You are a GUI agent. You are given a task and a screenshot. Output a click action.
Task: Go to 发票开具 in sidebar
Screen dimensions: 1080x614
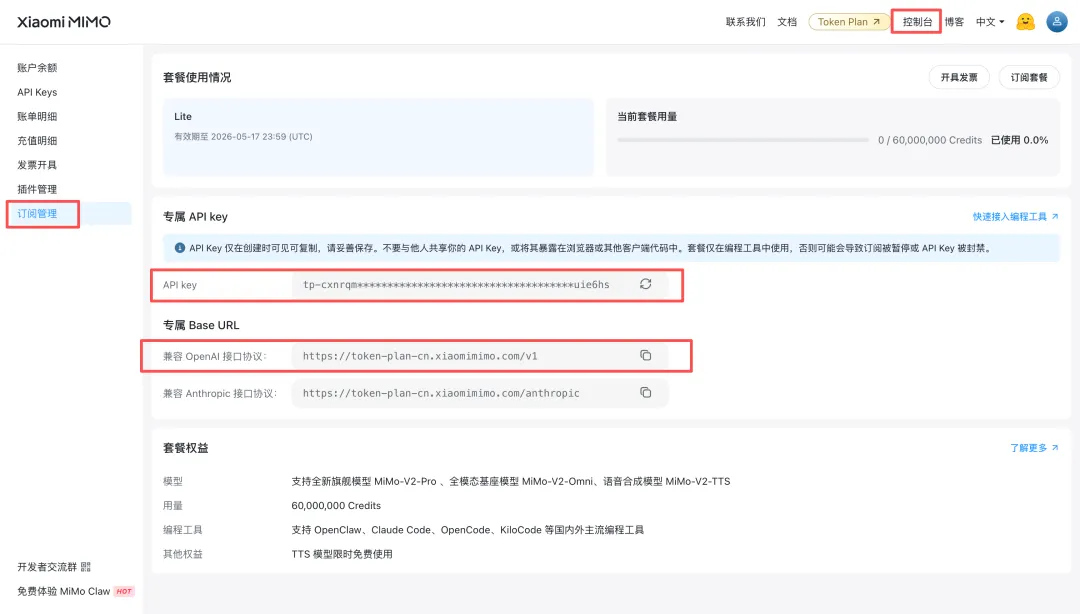37,165
